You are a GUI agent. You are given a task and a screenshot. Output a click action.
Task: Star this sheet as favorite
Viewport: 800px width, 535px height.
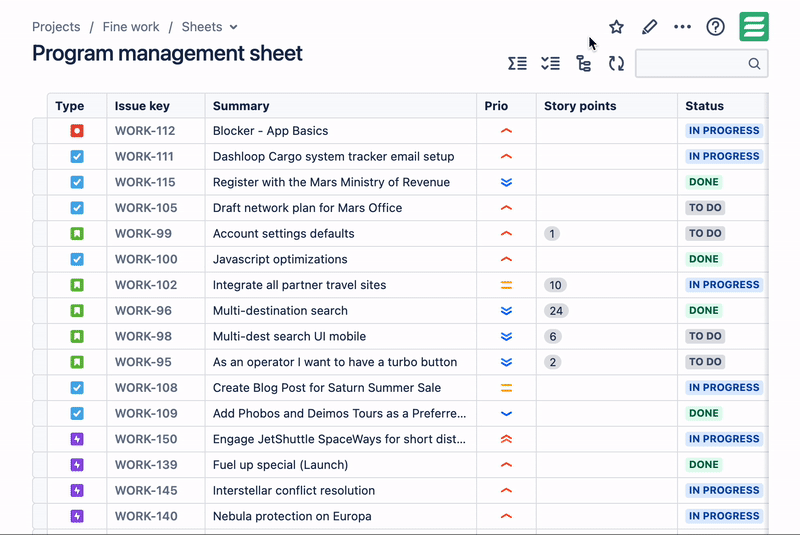click(x=616, y=27)
